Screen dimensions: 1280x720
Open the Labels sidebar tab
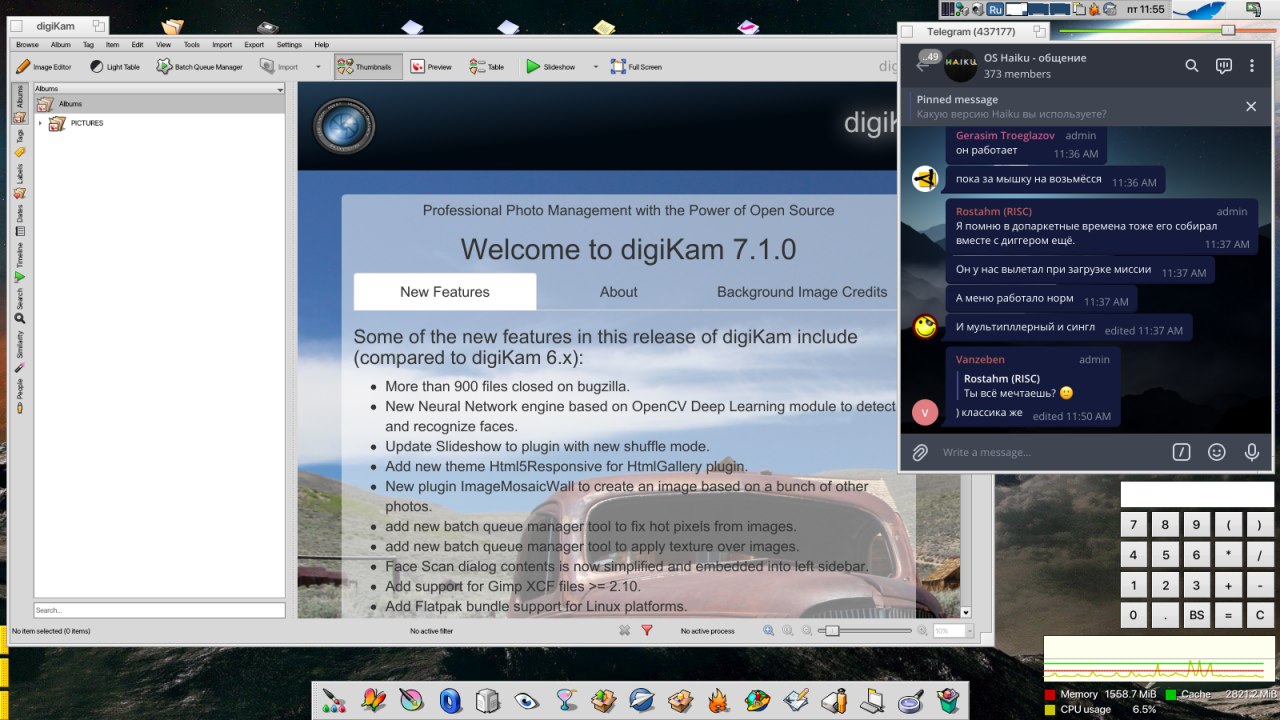tap(19, 181)
